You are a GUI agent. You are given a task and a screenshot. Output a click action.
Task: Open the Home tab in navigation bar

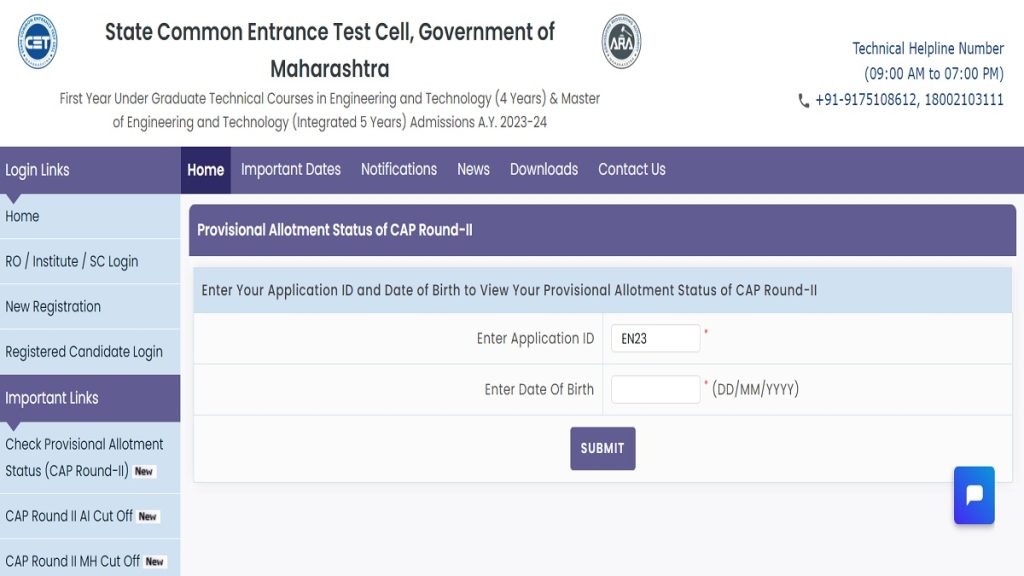pos(205,170)
